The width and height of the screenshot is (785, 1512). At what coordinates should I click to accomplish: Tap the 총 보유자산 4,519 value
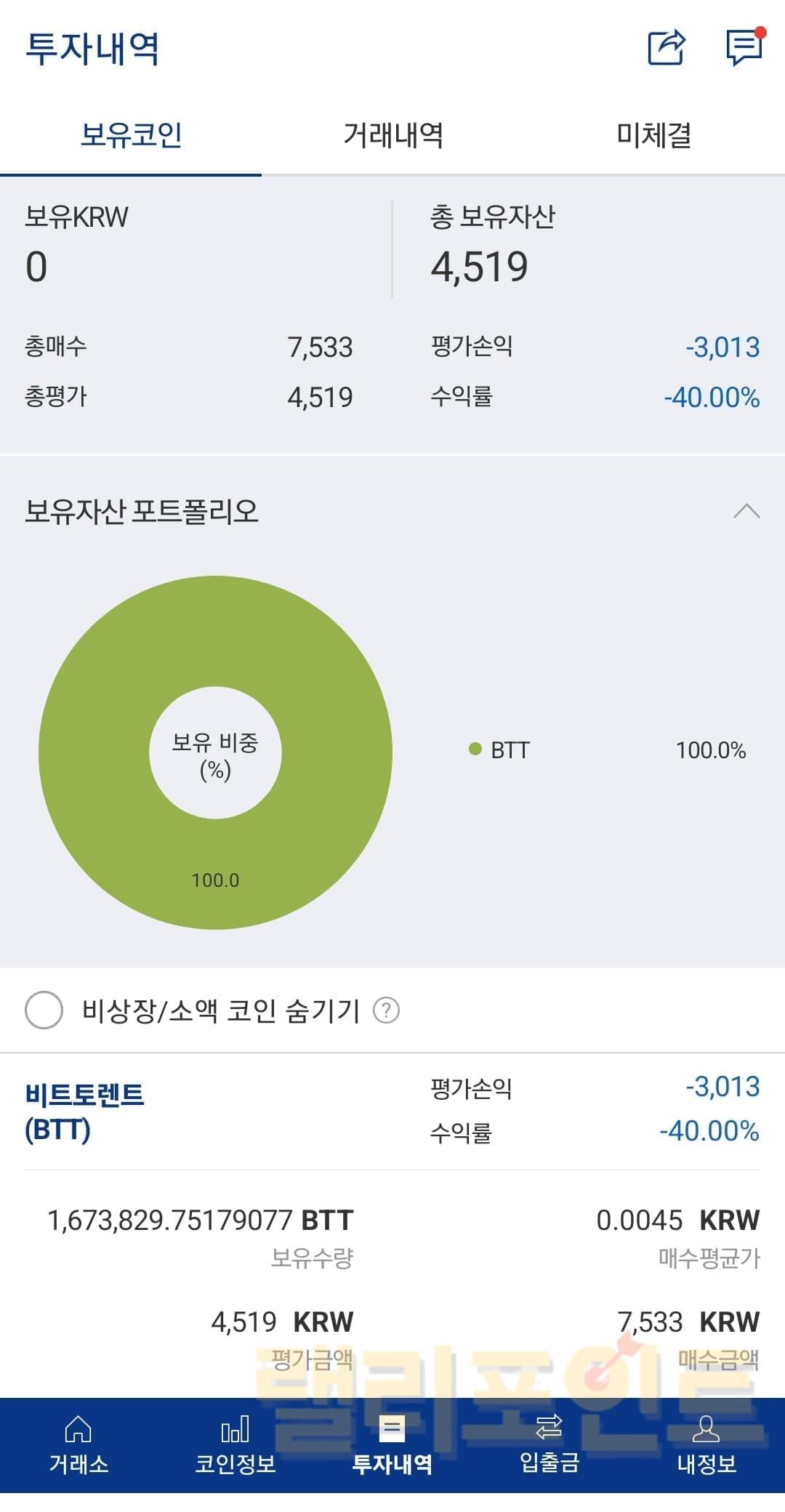pos(480,267)
